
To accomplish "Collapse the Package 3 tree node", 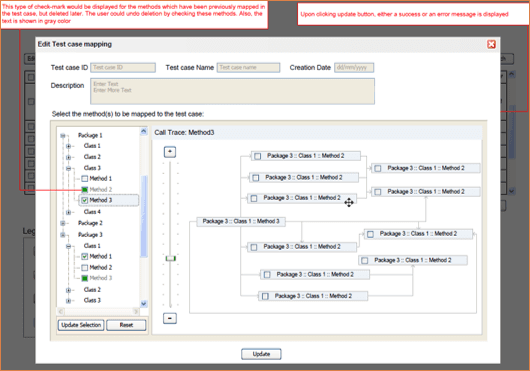I will tap(63, 234).
